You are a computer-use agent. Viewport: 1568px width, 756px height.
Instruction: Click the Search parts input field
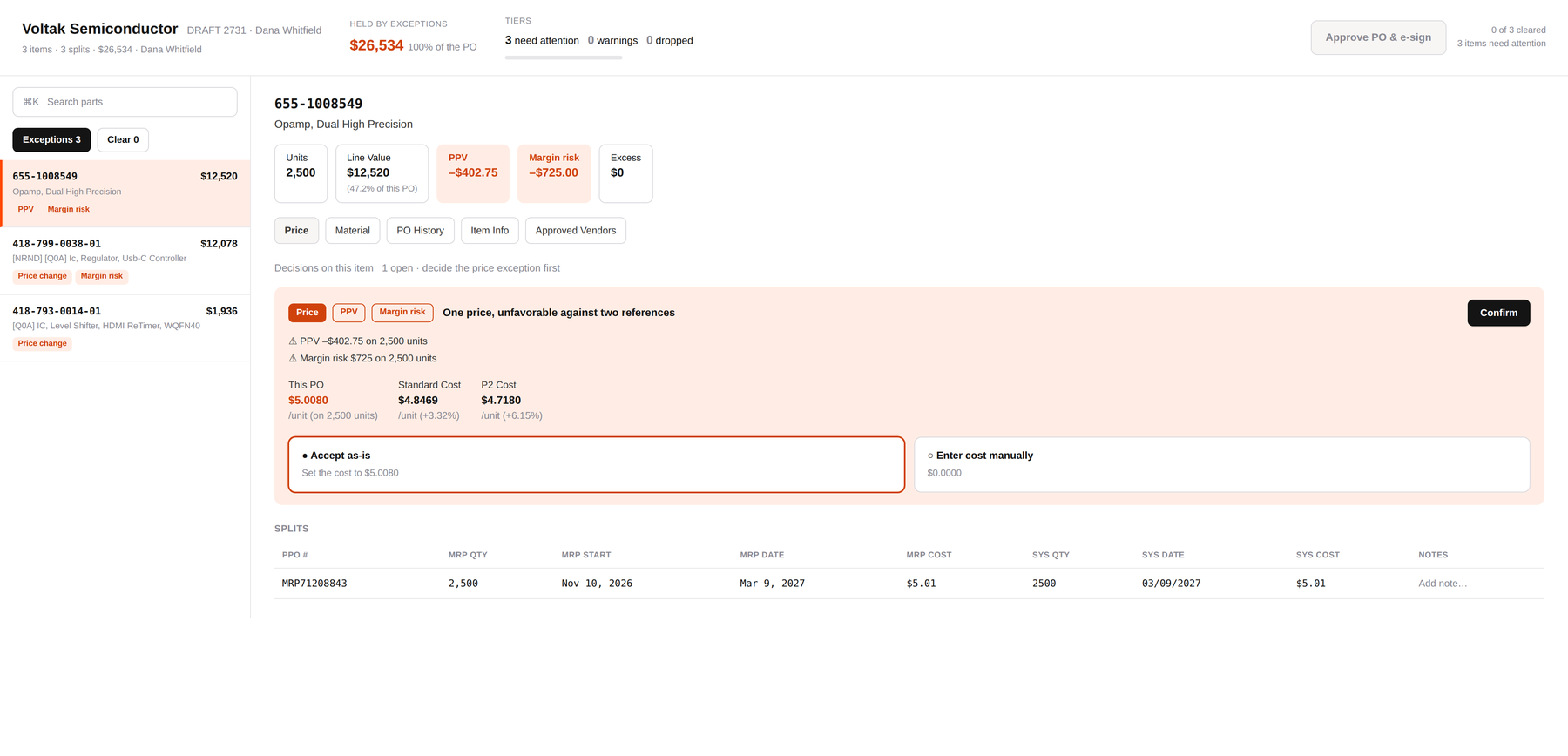125,102
